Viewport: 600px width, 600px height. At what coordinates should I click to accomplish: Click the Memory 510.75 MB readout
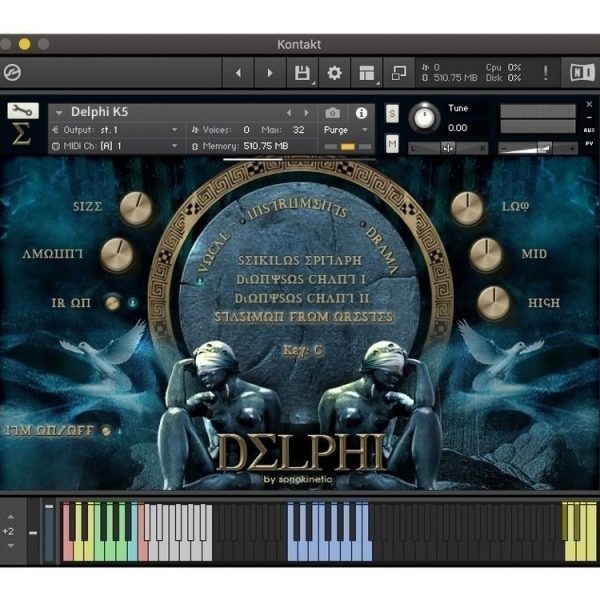245,146
